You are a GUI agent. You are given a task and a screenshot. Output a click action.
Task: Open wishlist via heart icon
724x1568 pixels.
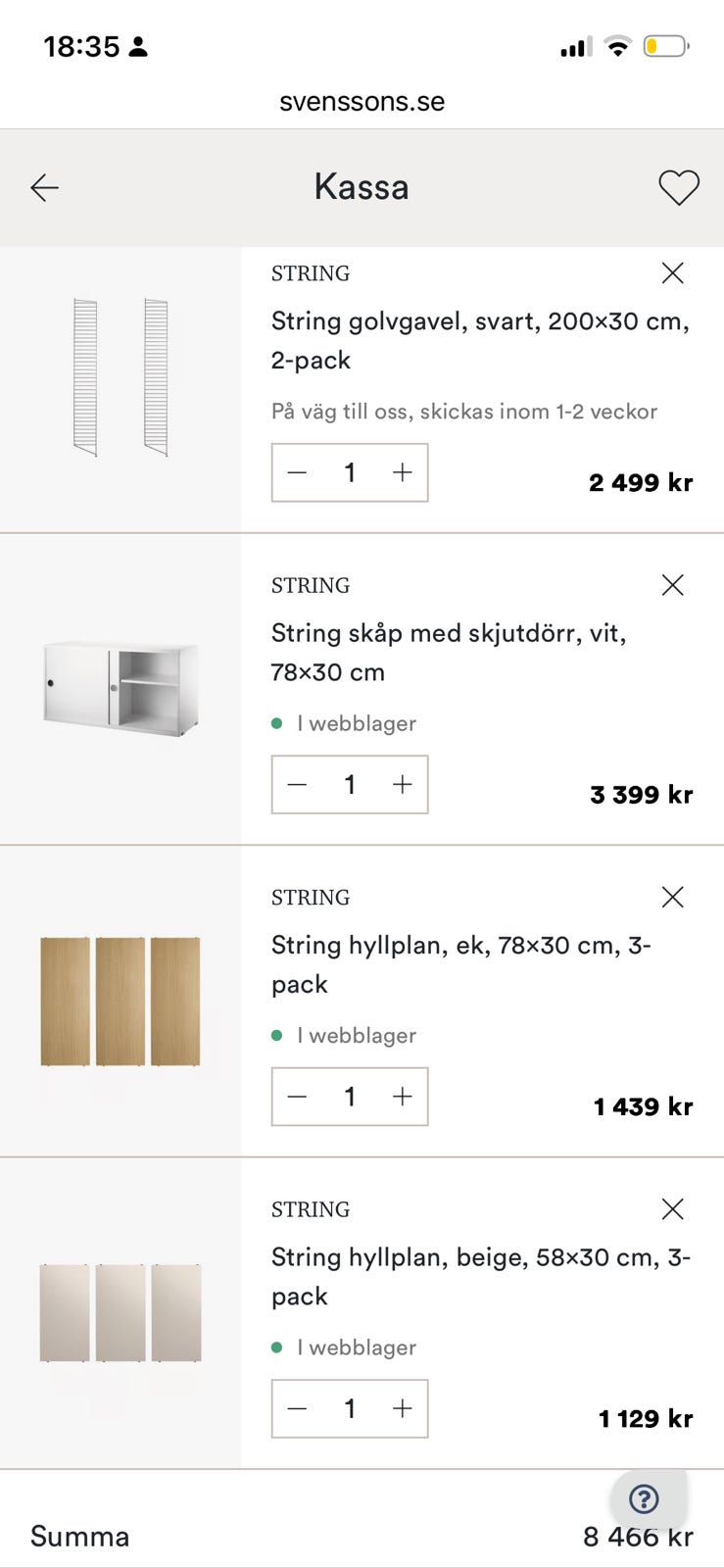[678, 187]
